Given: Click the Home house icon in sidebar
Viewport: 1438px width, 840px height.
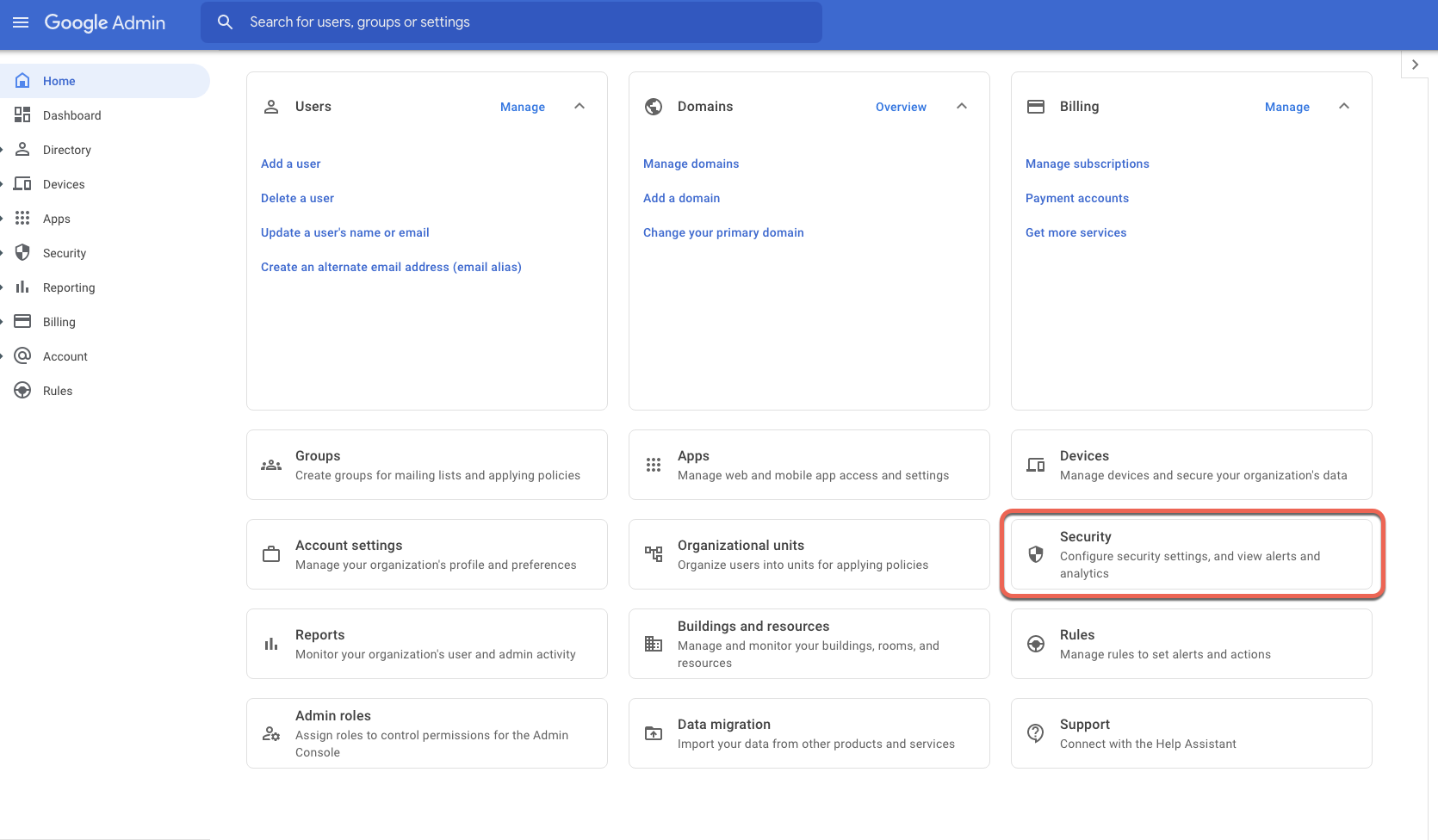Looking at the screenshot, I should click(22, 81).
